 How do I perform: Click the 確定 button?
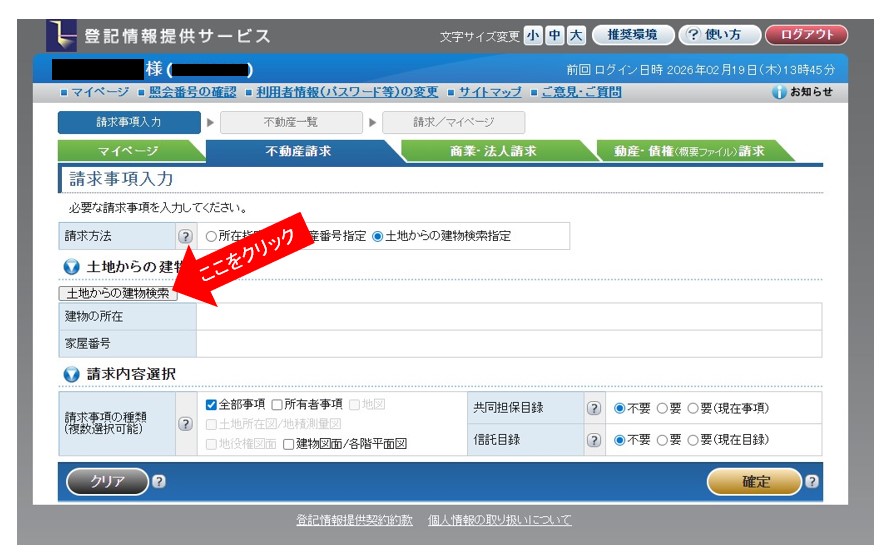tap(755, 482)
